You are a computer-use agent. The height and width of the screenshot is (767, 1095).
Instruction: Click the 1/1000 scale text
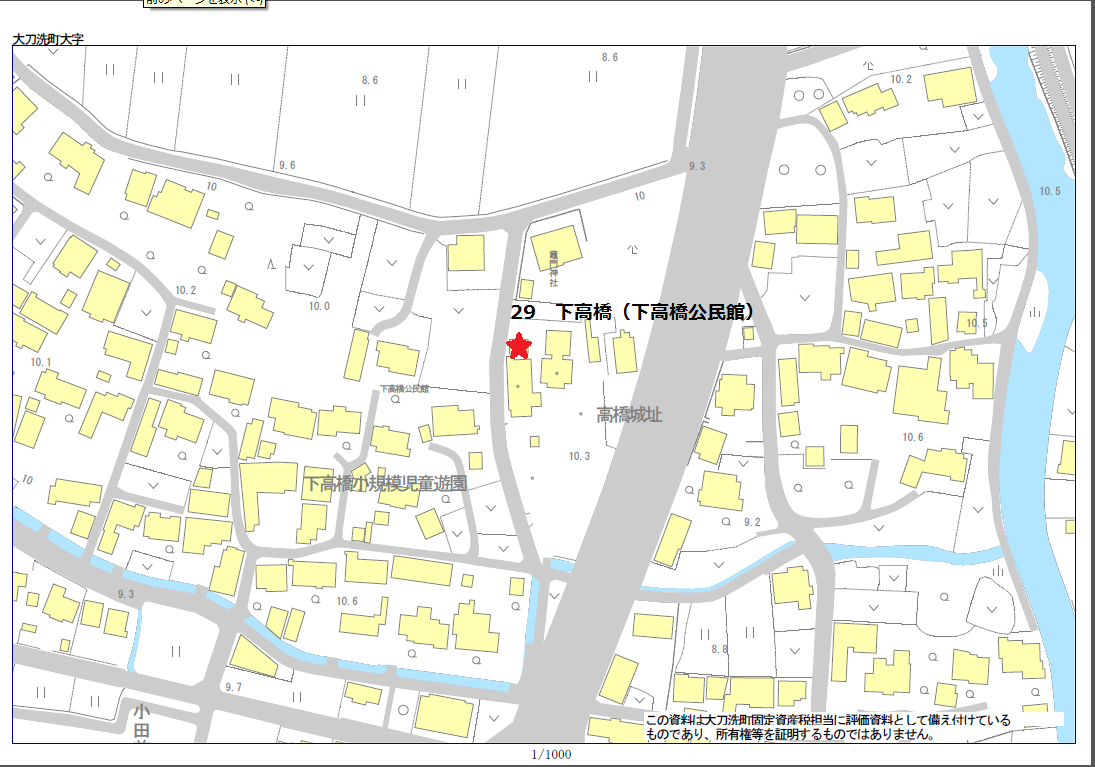551,754
